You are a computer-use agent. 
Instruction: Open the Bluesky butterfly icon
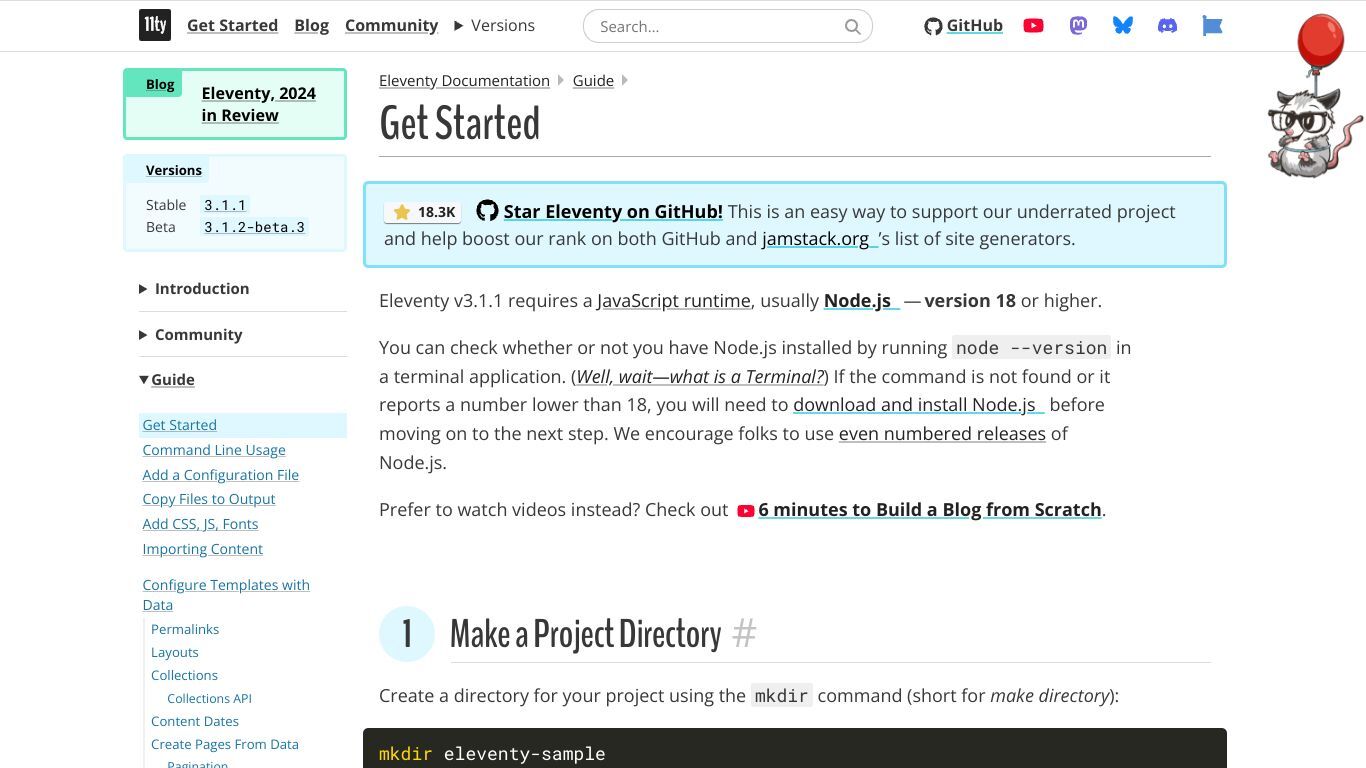click(x=1123, y=26)
